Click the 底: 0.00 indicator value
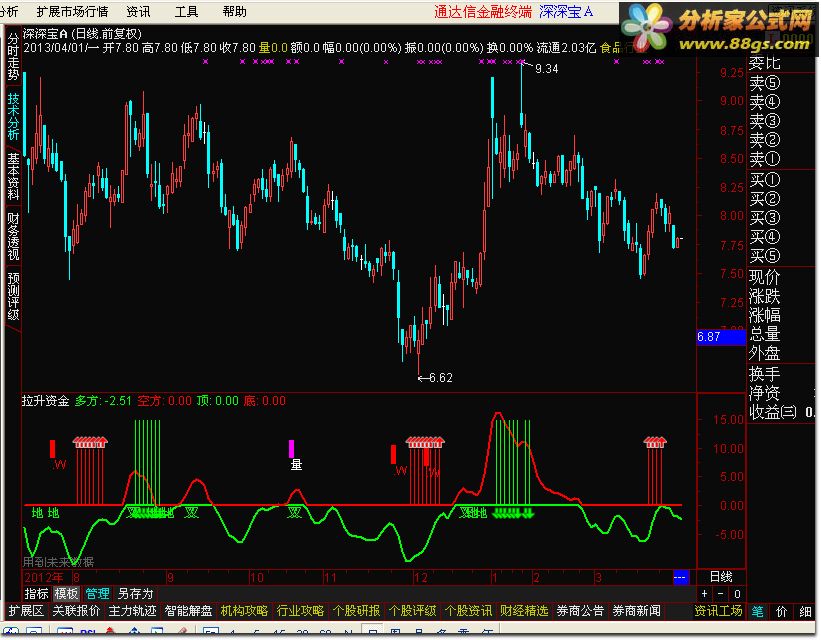 pos(265,401)
